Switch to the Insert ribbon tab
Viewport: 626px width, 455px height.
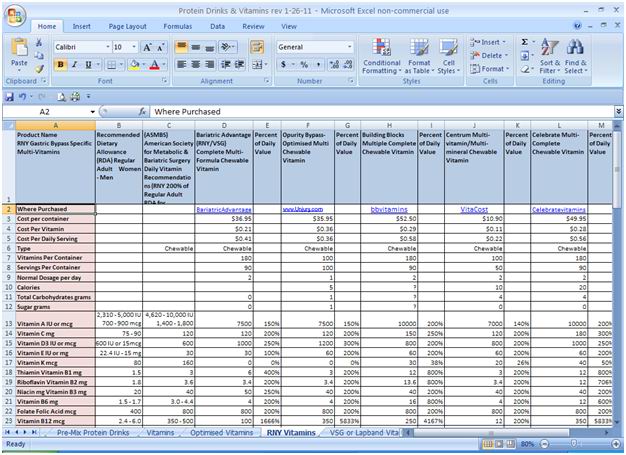click(81, 26)
